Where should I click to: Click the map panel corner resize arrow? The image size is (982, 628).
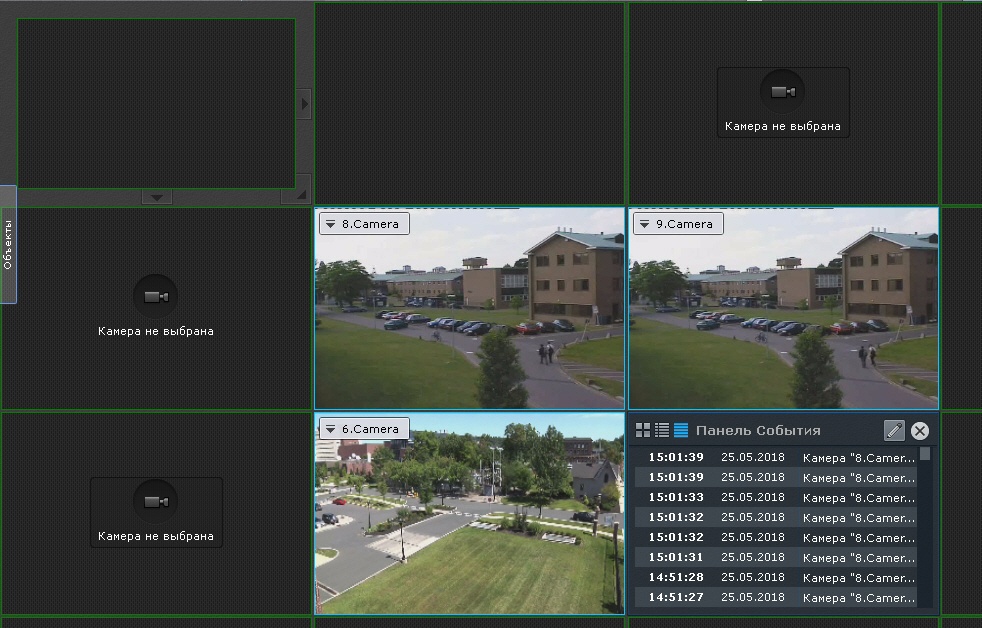(302, 194)
